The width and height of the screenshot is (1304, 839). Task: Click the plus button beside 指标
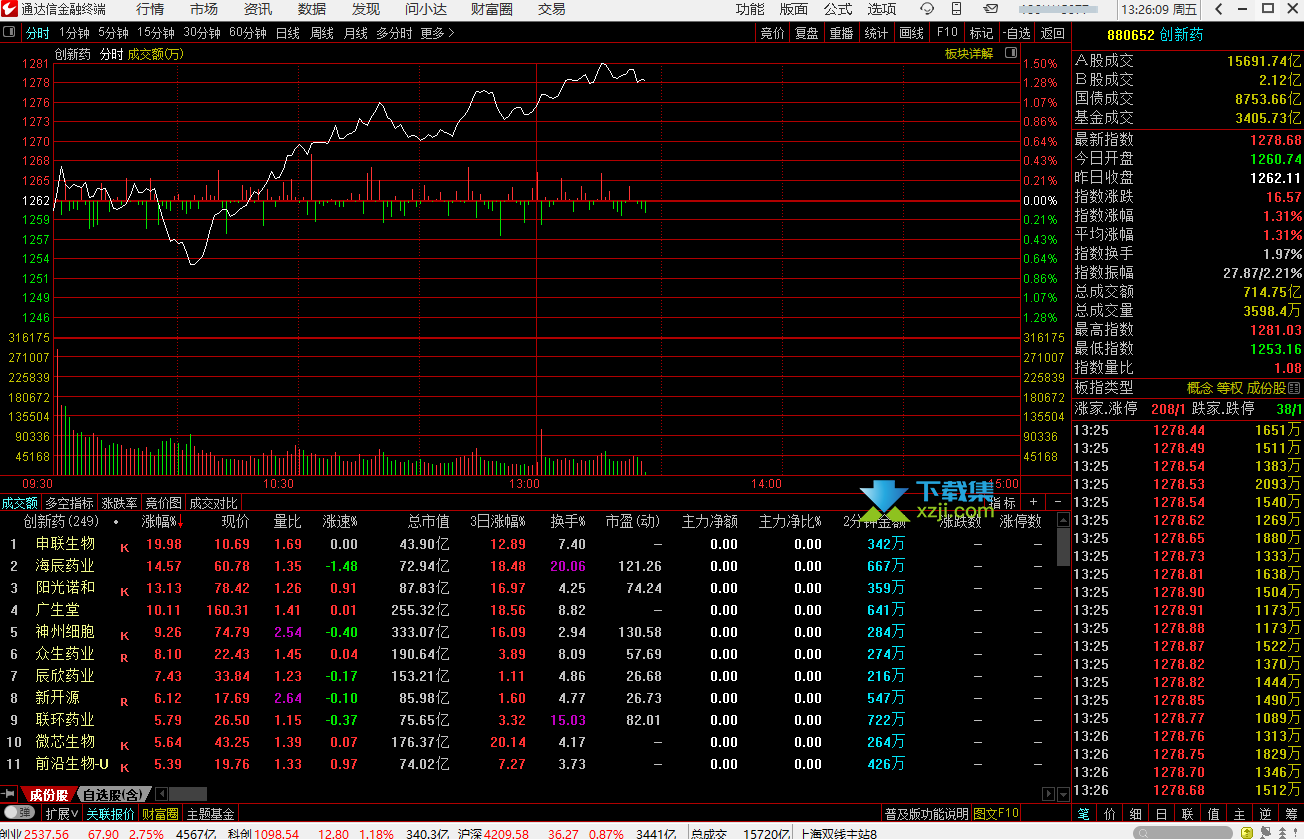1033,502
